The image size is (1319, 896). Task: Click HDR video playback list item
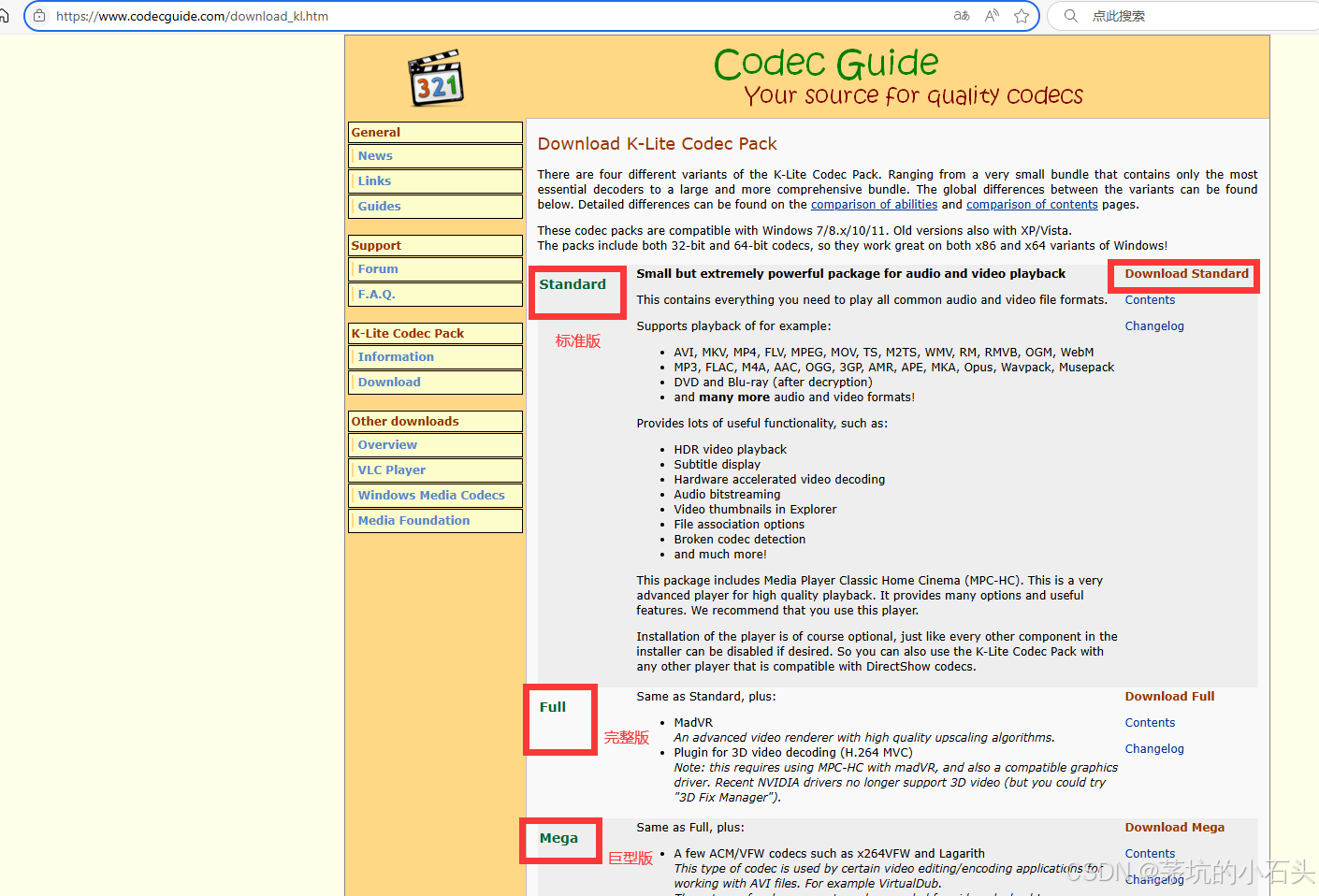730,450
